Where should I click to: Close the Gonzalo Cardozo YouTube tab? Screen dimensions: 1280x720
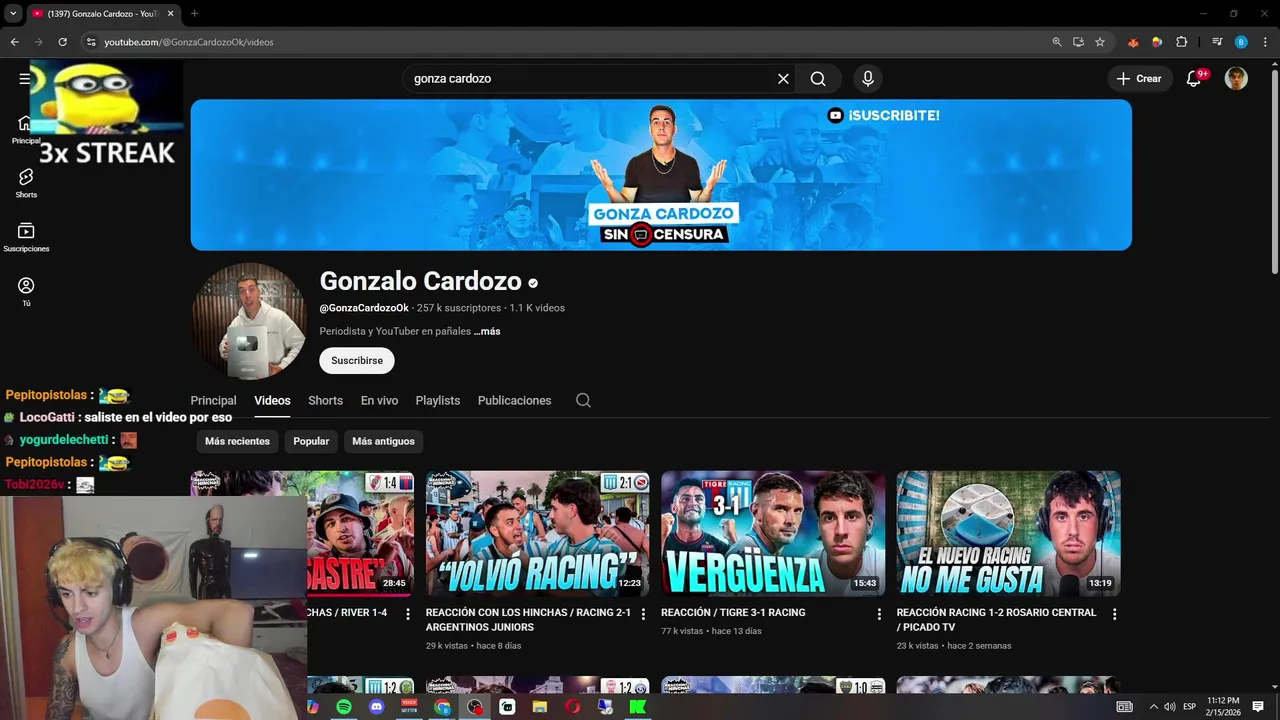click(x=172, y=13)
